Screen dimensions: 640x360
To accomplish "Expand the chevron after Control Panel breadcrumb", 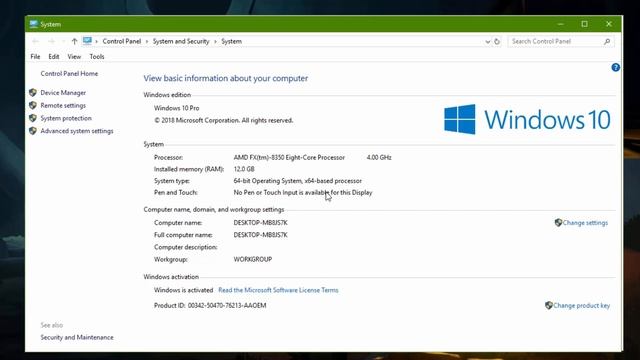I will click(147, 41).
